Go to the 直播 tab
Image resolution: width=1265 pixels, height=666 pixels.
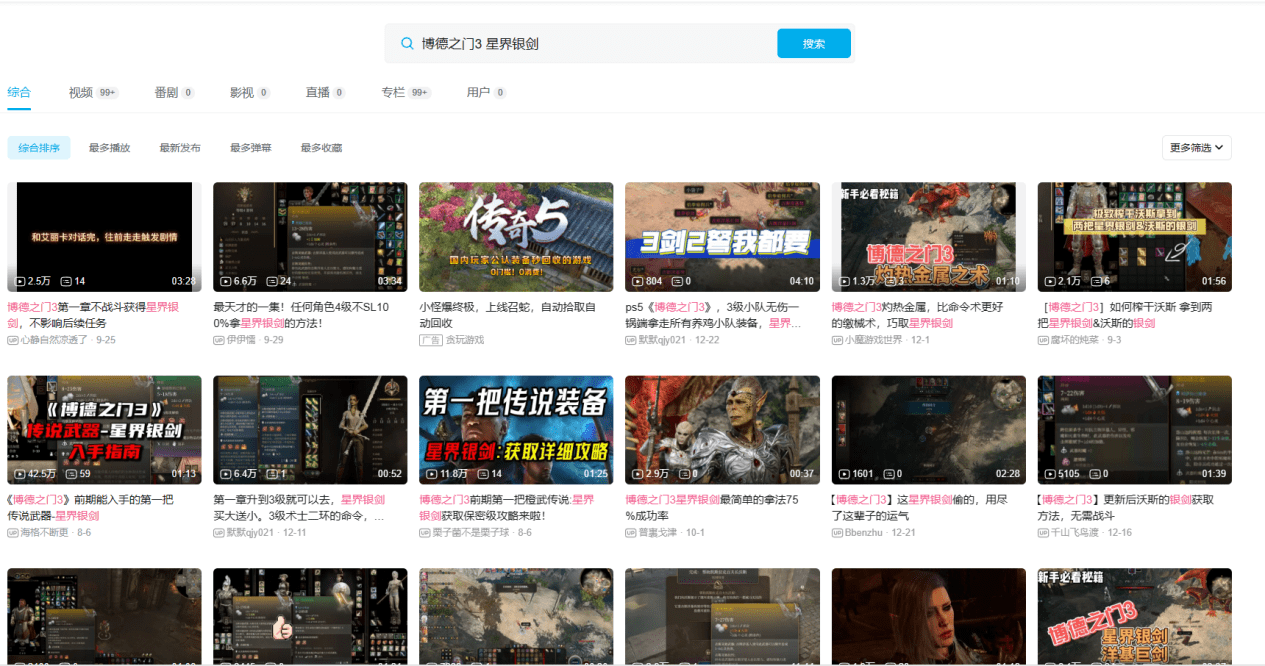click(x=326, y=92)
